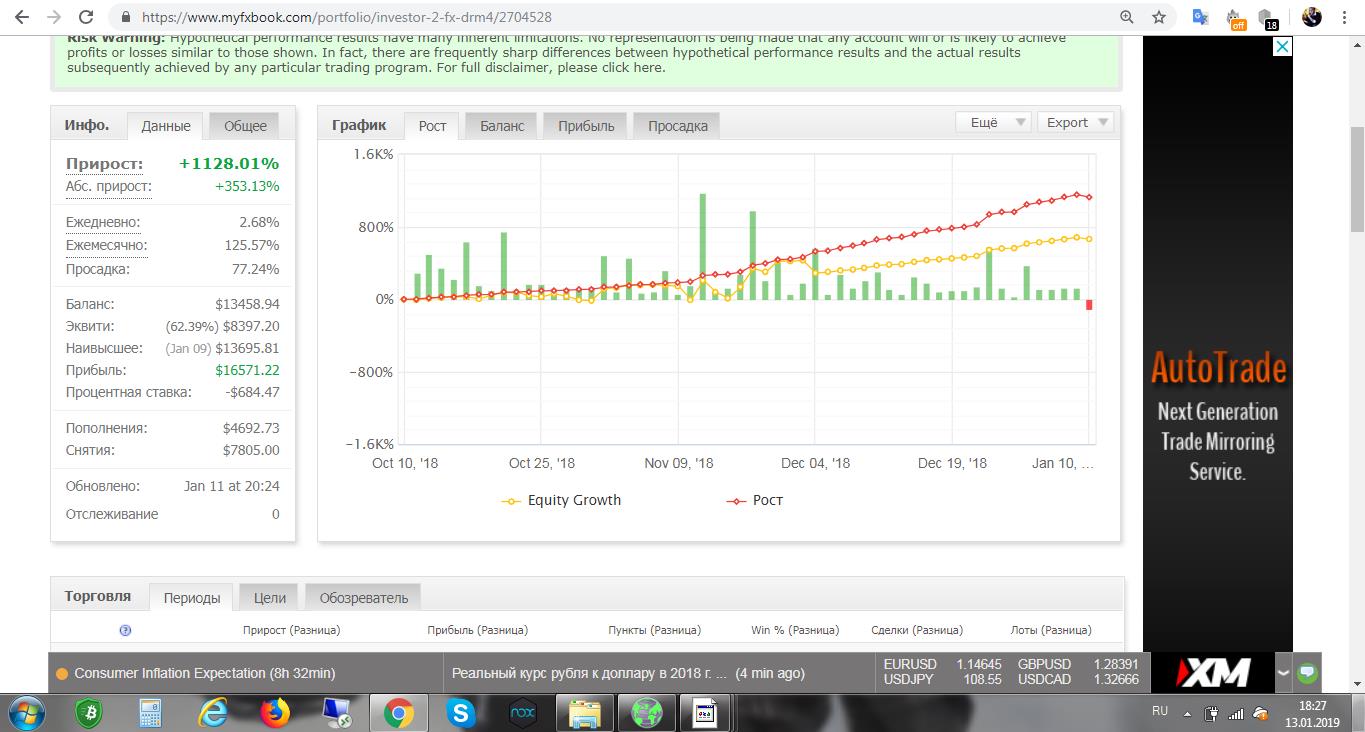The image size is (1365, 732).
Task: Open Chrome three-dot menu
Action: point(1345,17)
